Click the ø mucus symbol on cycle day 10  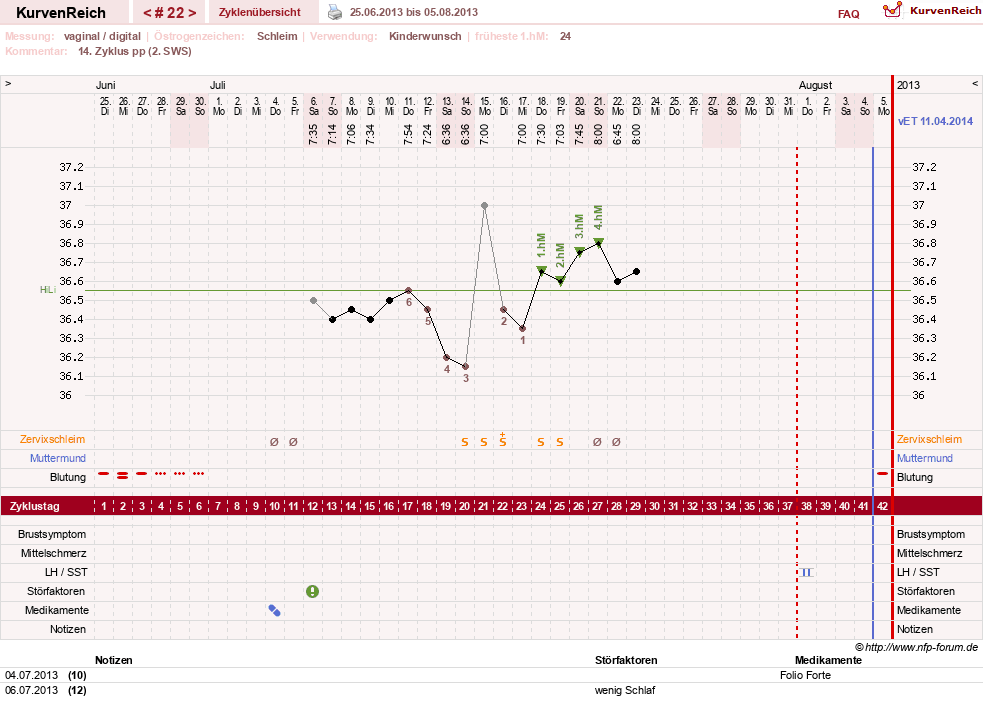coord(274,442)
